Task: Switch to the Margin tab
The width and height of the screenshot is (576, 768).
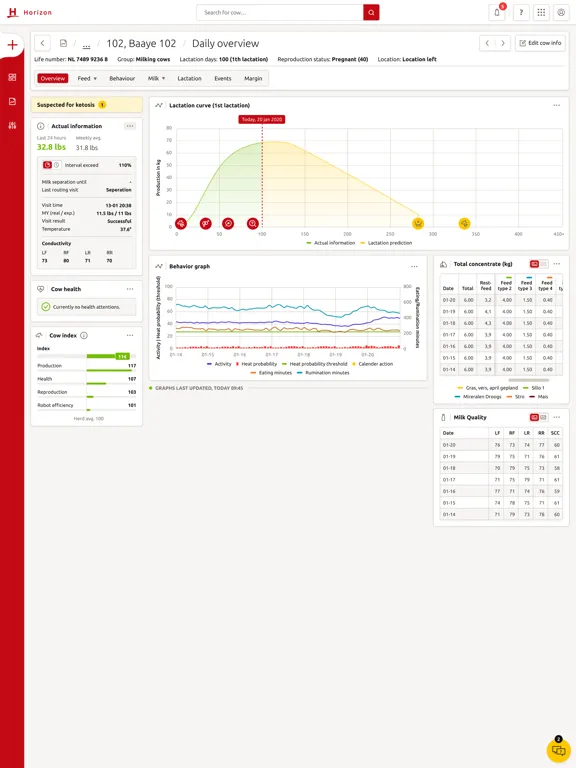Action: [x=253, y=78]
